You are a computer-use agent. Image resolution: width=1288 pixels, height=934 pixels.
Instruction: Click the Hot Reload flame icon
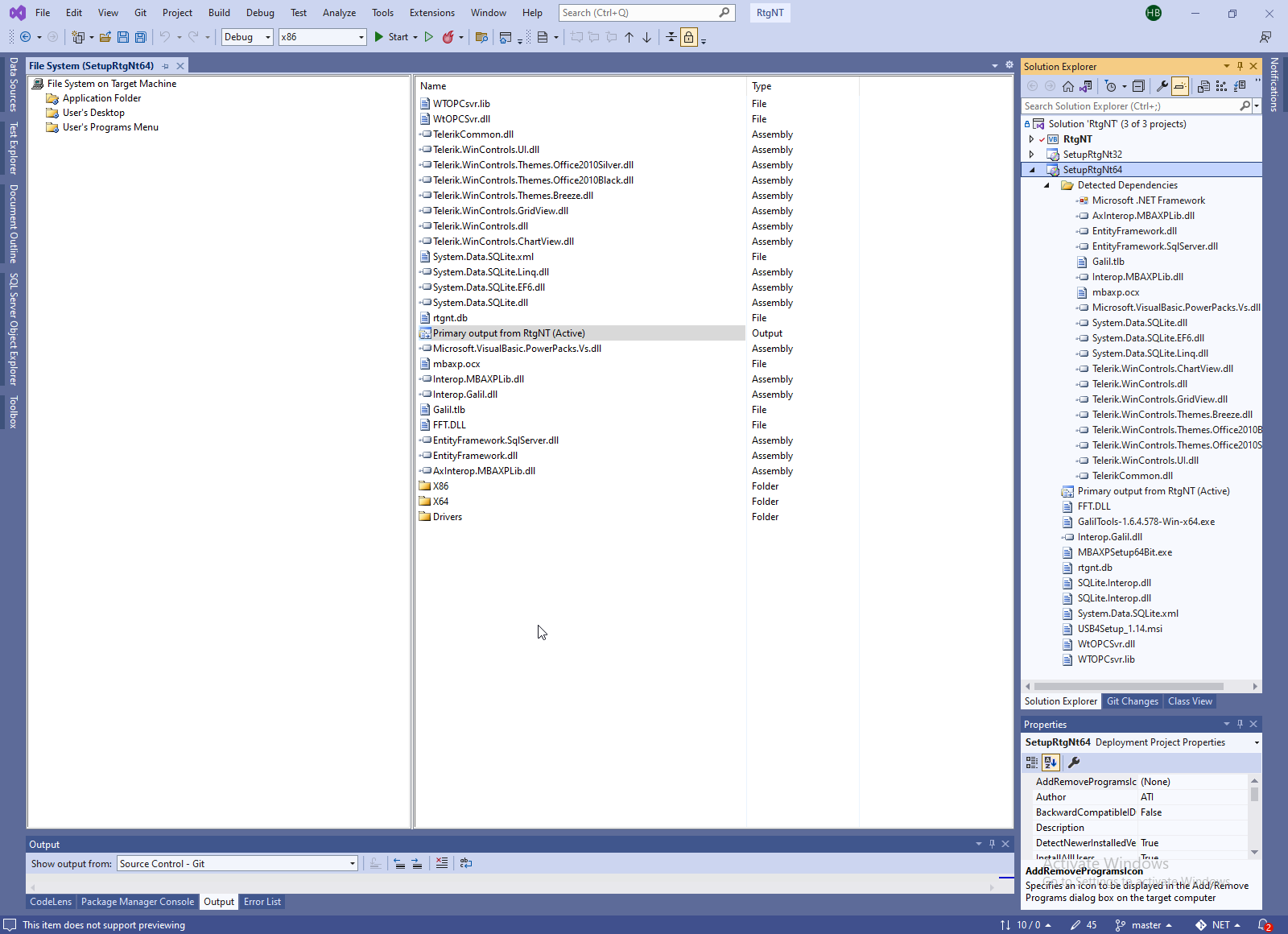click(448, 37)
